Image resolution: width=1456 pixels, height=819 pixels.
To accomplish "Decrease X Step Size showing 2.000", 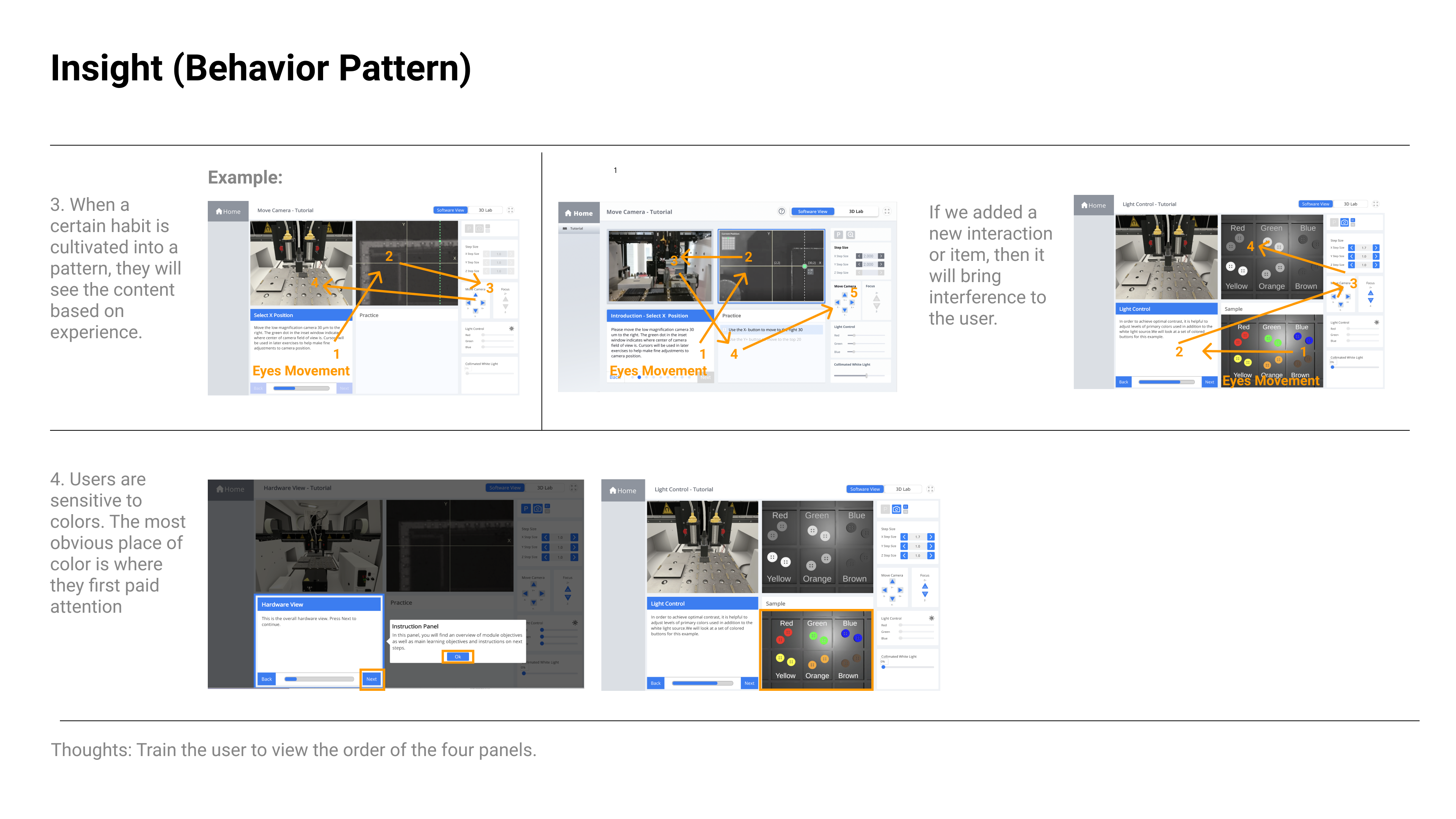I will coord(859,256).
